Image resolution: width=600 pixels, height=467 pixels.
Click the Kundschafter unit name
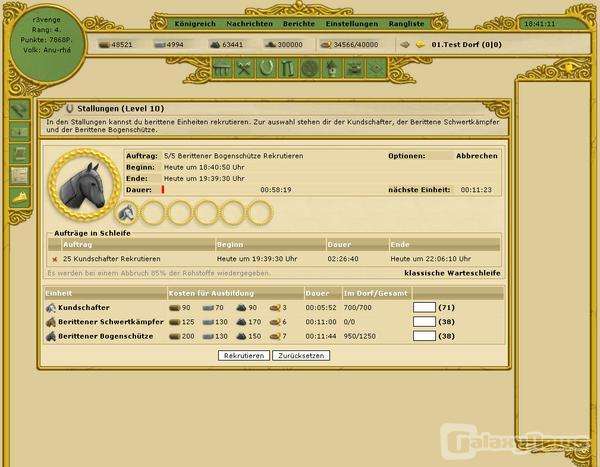(84, 308)
